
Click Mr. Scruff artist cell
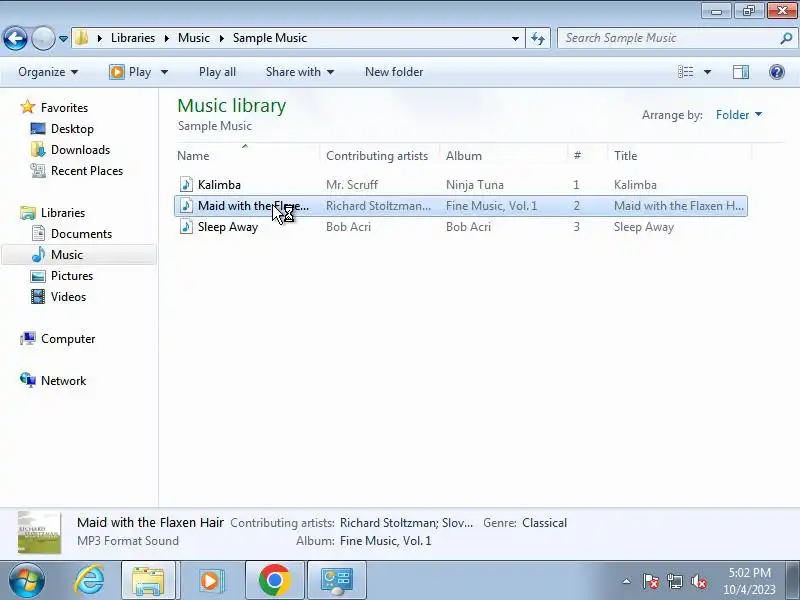pos(352,185)
